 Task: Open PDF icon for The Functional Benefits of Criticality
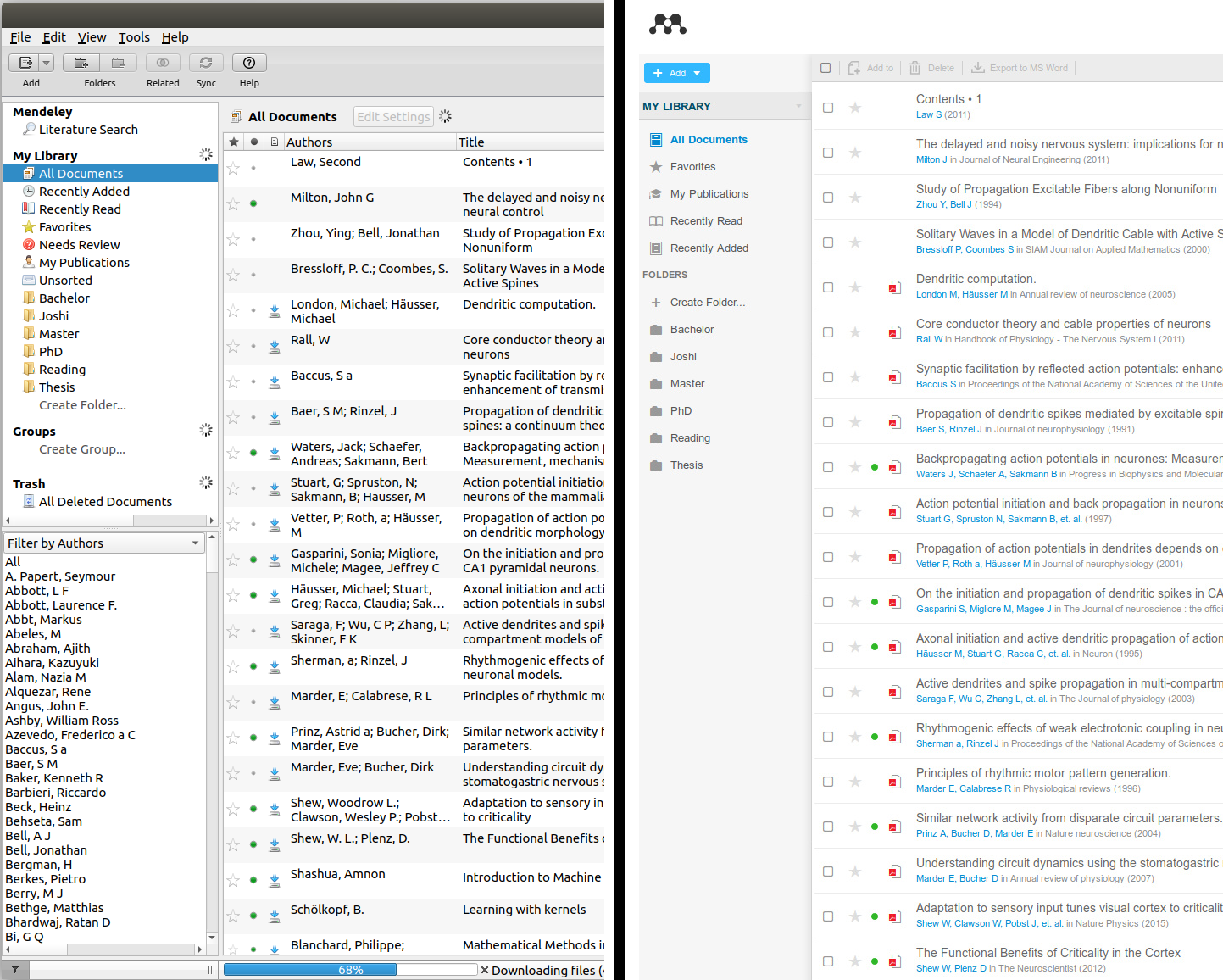click(x=893, y=961)
